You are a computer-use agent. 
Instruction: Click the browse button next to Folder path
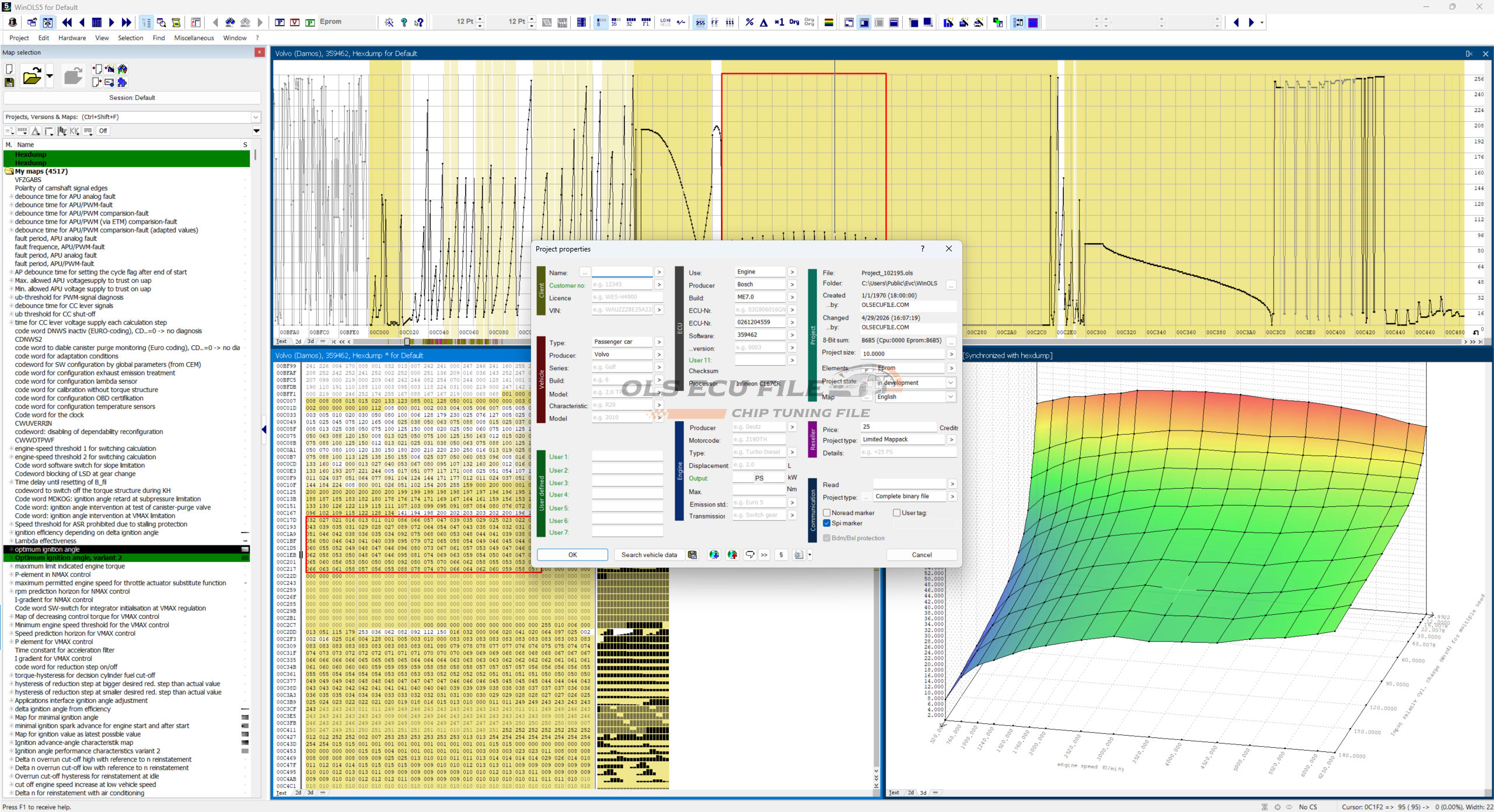[x=951, y=285]
